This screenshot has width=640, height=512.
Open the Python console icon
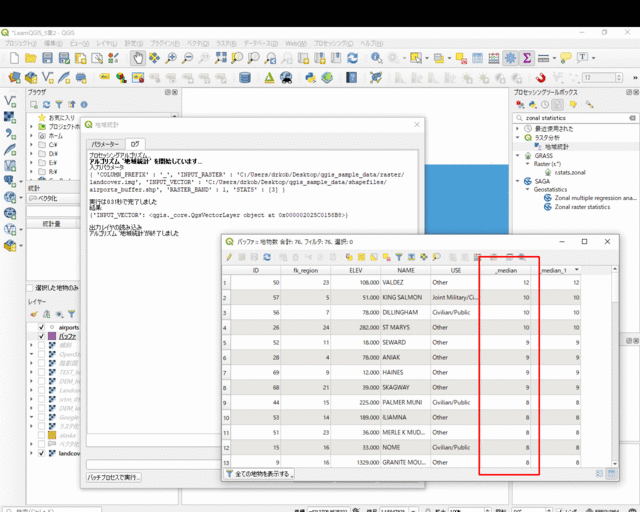[310, 77]
